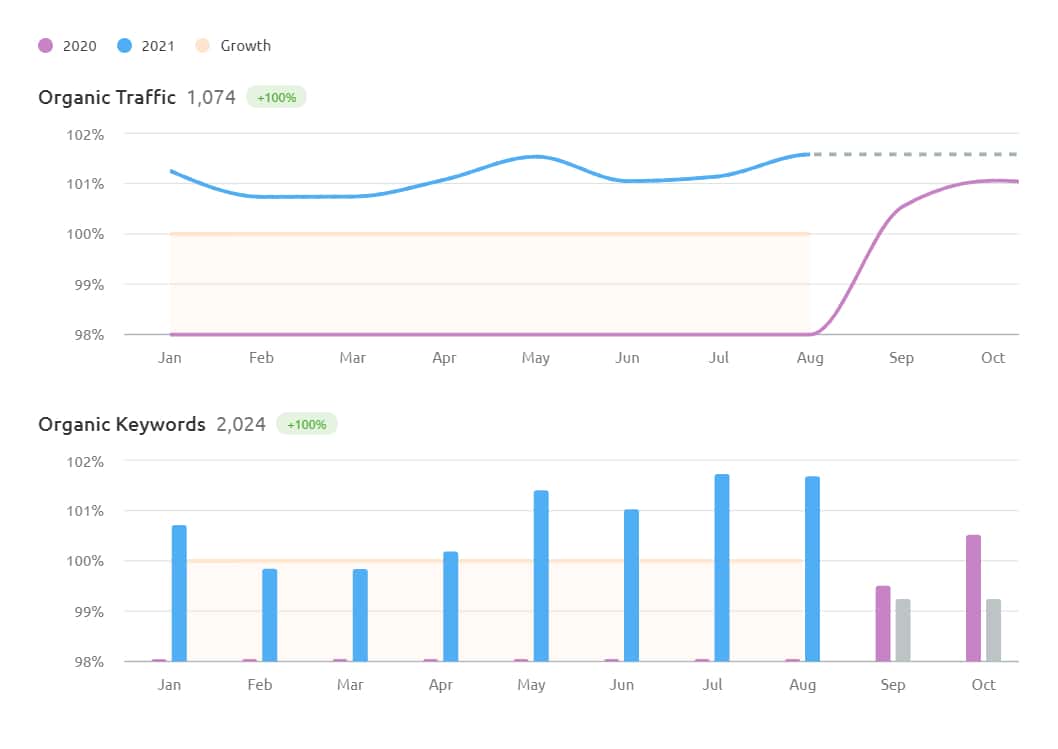
Task: Click the blue Aug bar in Organic Keywords
Action: click(x=812, y=569)
